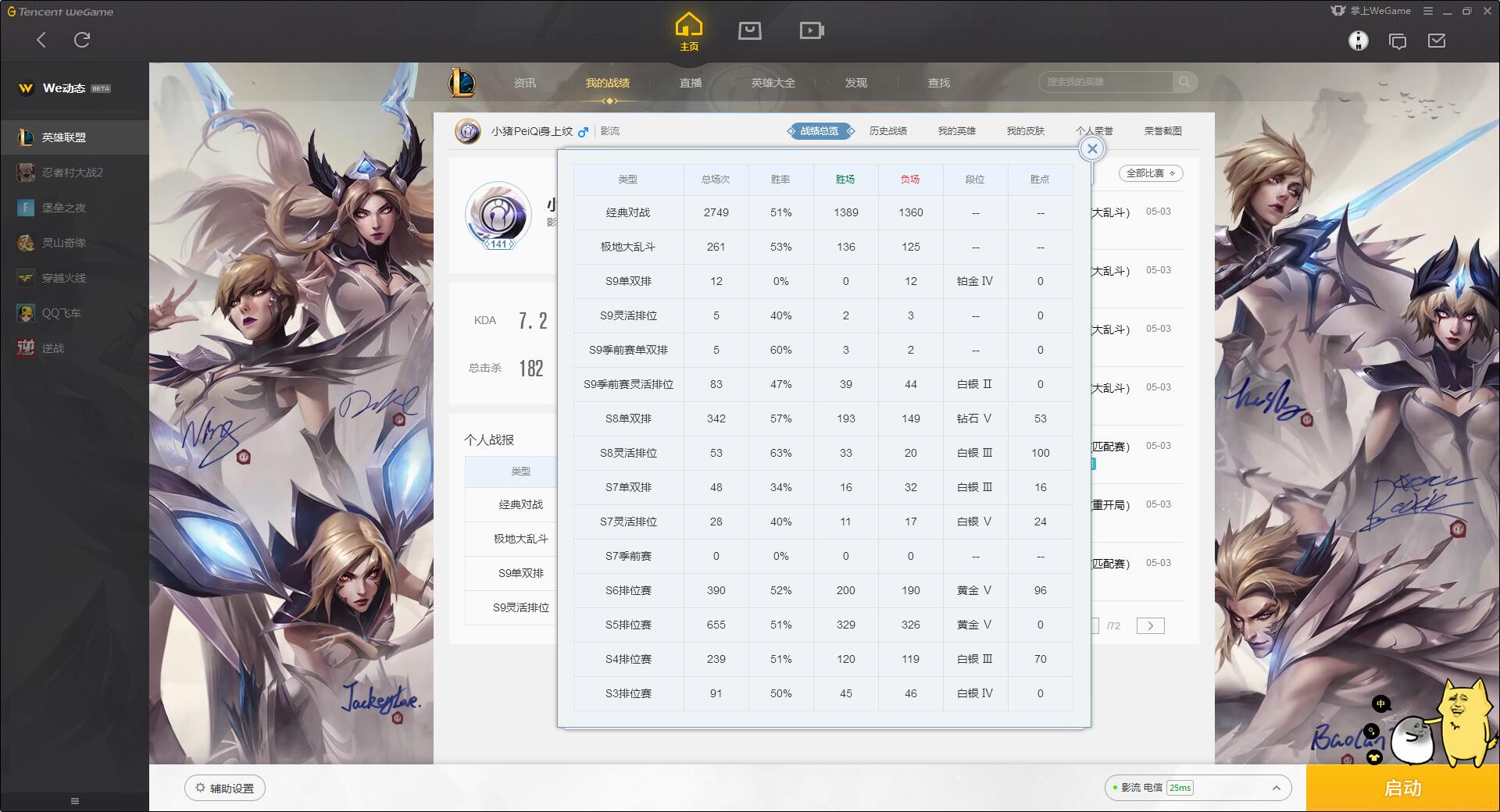Select the 战绩总览 sub-tab

820,131
